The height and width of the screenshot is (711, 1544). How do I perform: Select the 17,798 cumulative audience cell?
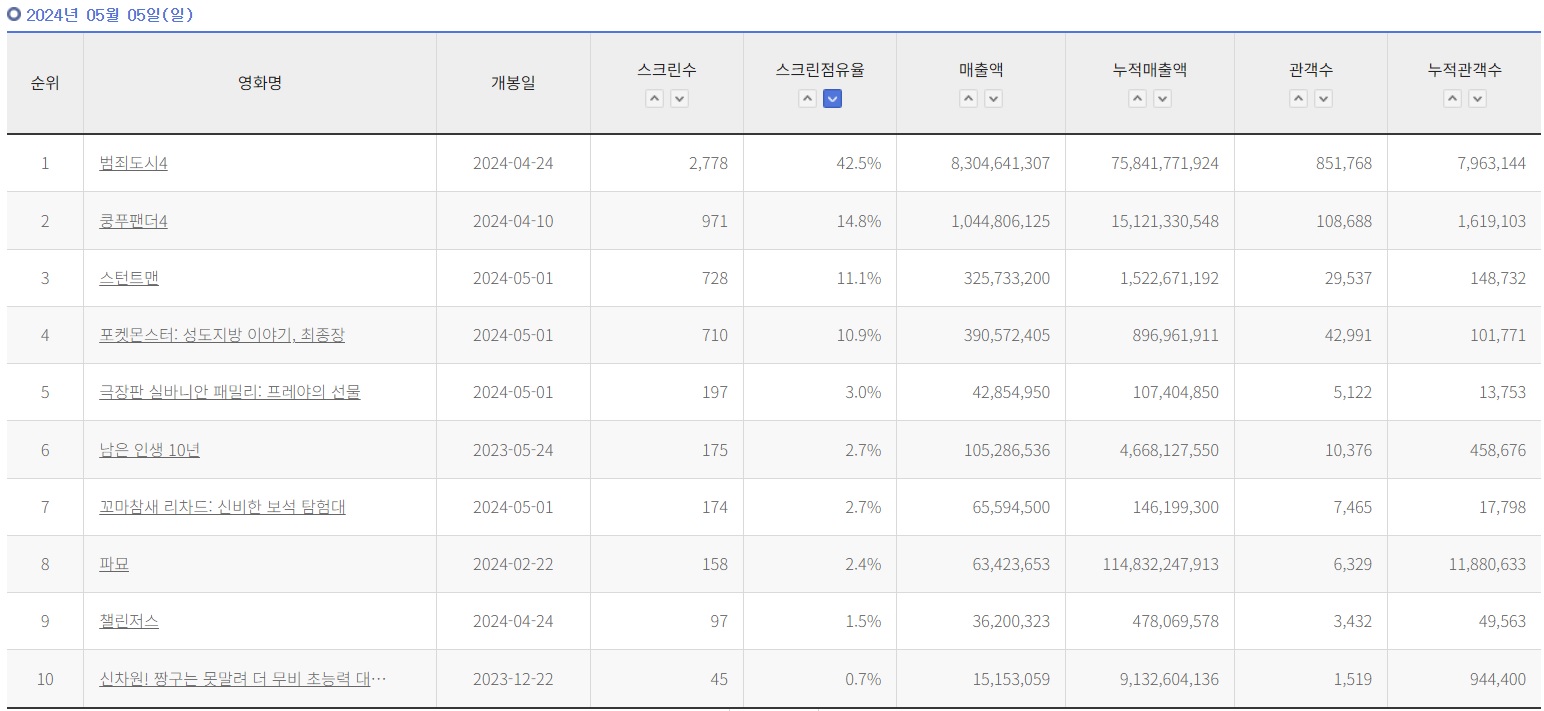coord(1464,507)
